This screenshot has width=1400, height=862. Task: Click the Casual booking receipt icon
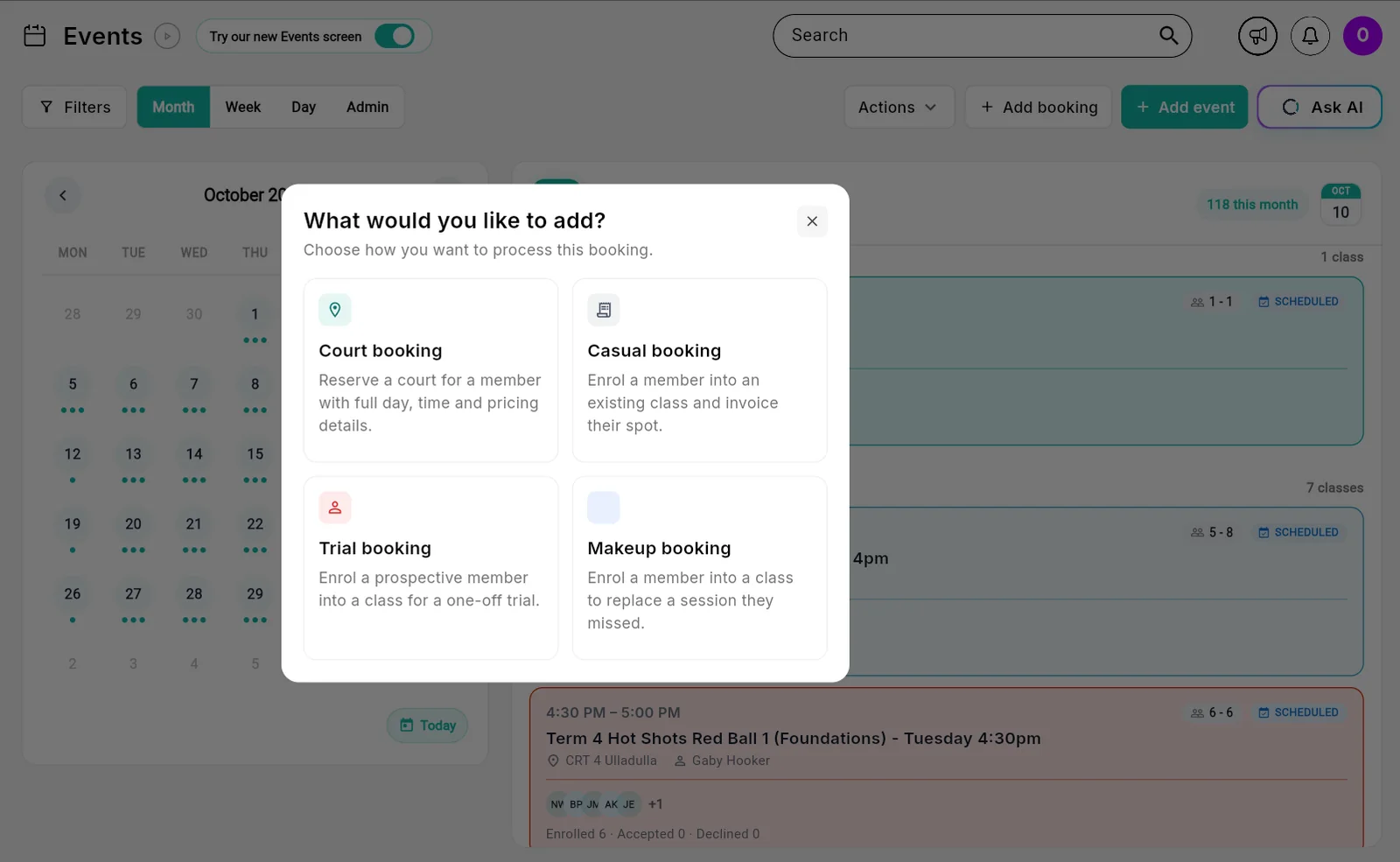point(604,310)
